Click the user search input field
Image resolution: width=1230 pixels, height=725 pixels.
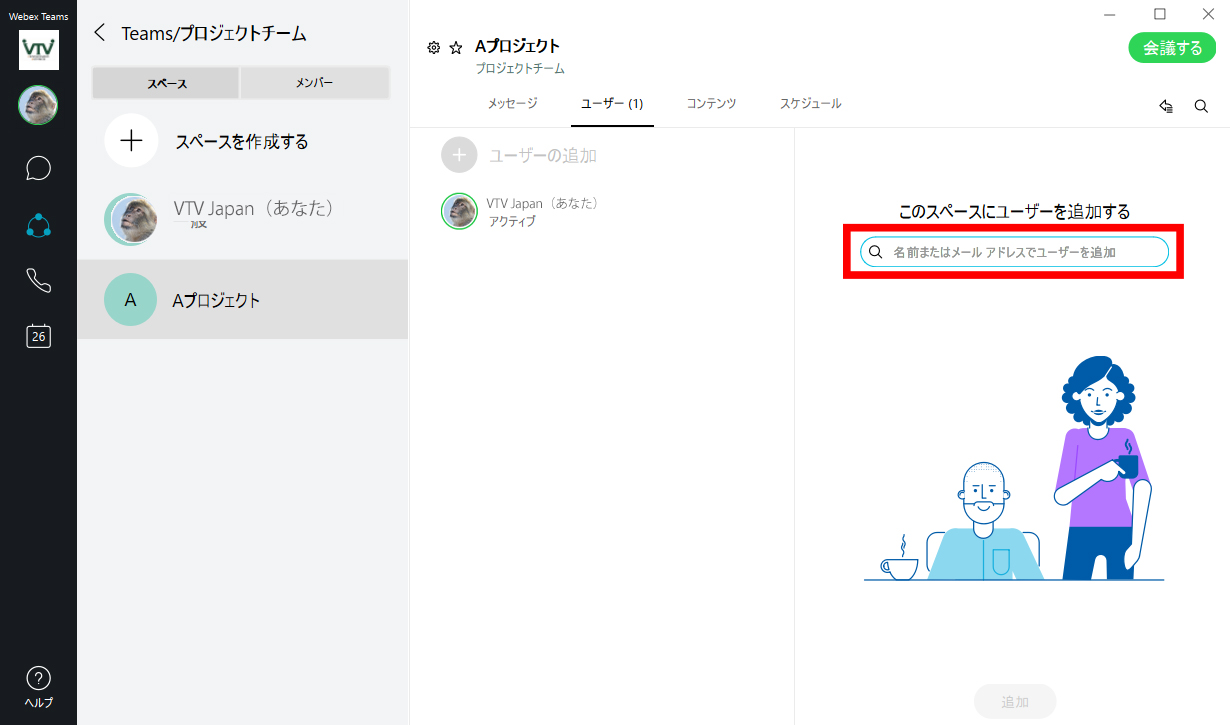tap(1014, 252)
